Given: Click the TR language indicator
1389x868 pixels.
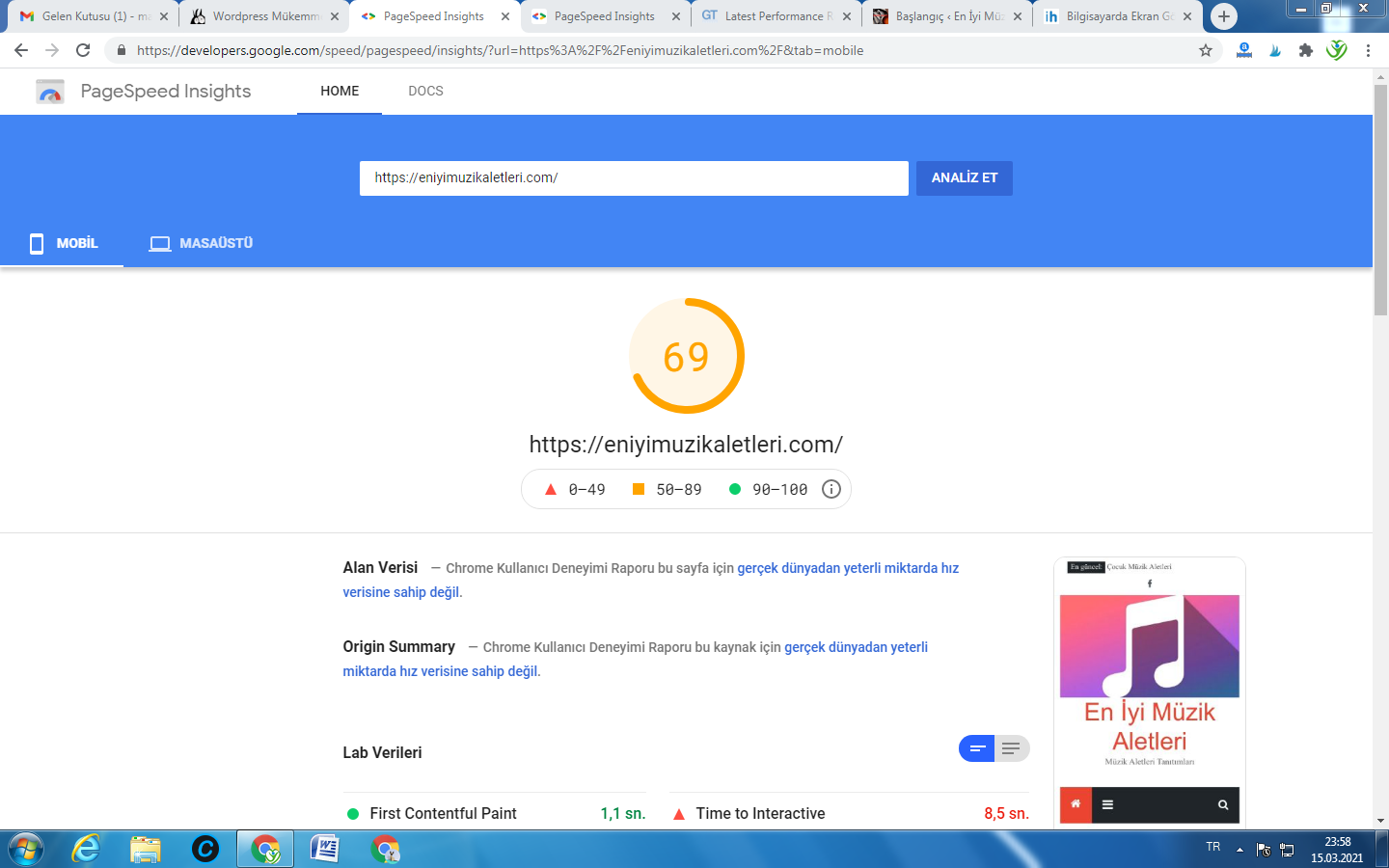Looking at the screenshot, I should (x=1213, y=847).
